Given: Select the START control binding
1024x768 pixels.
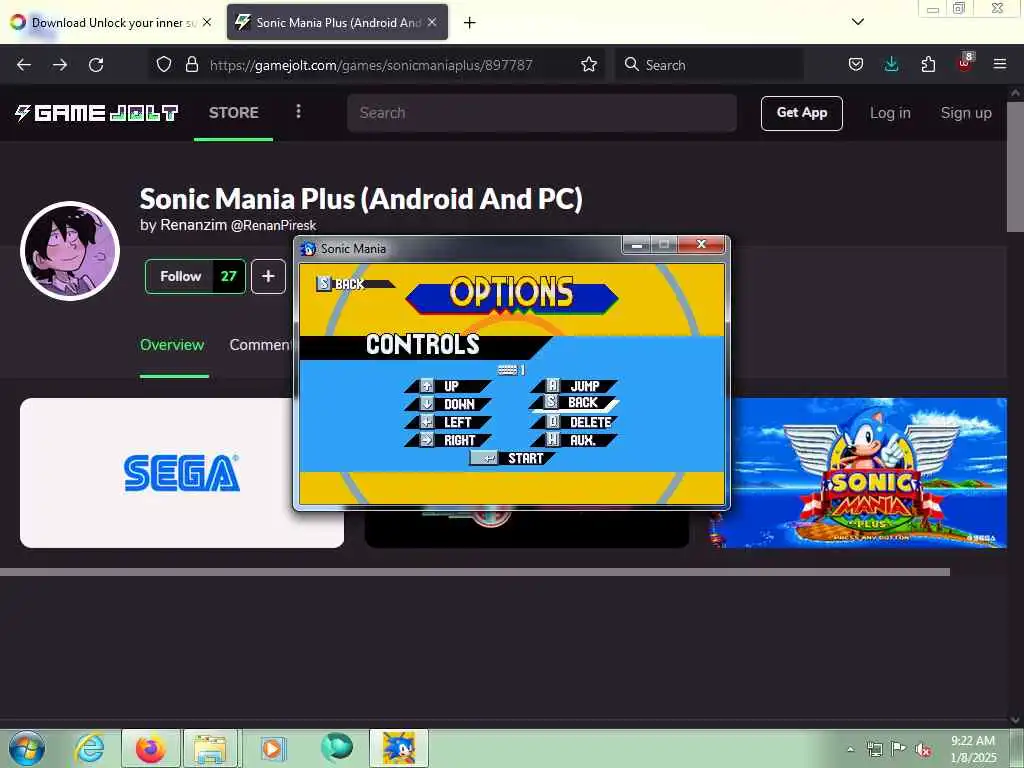Looking at the screenshot, I should 512,458.
